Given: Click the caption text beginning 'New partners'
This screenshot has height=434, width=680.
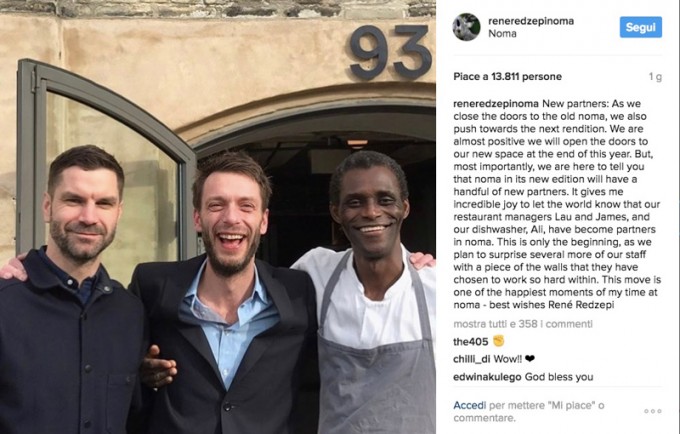Looking at the screenshot, I should 557,204.
